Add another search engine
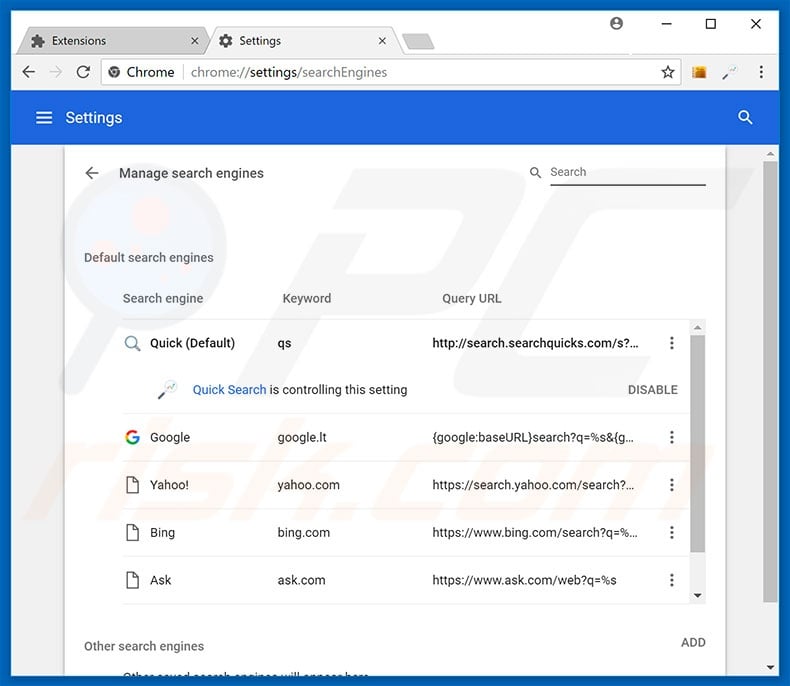This screenshot has width=790, height=686. (693, 643)
